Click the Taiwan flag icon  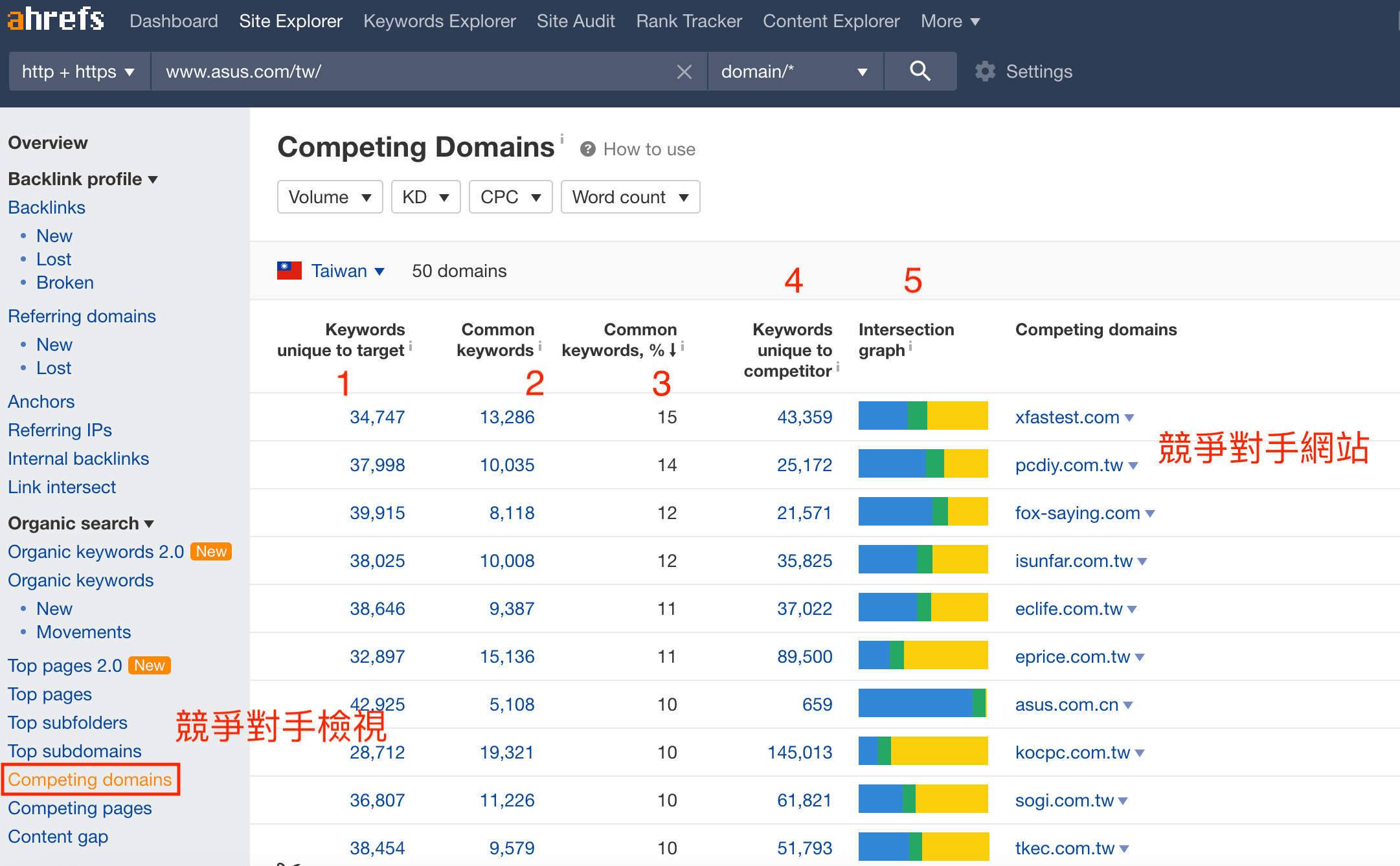(289, 271)
